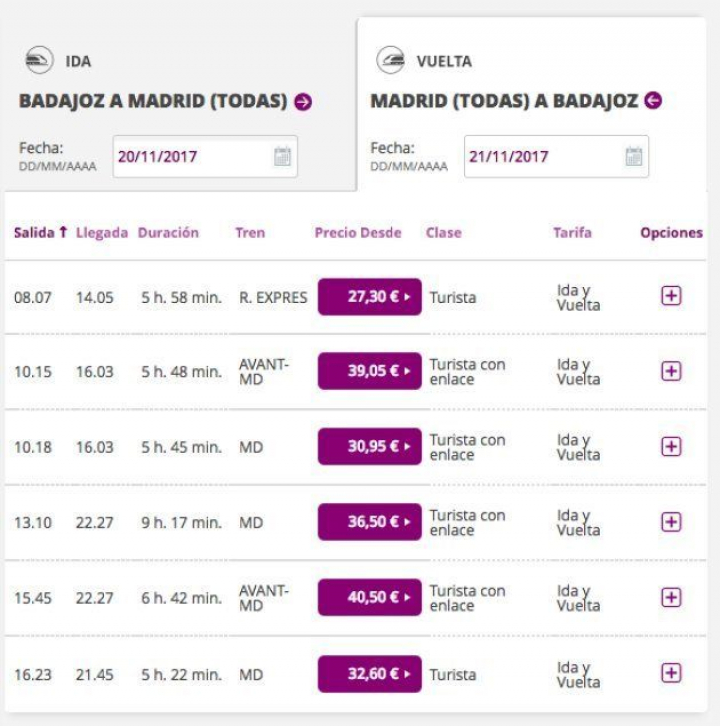Click the arrow icon beside Madrid a Badajoz
This screenshot has height=726, width=720.
(653, 101)
